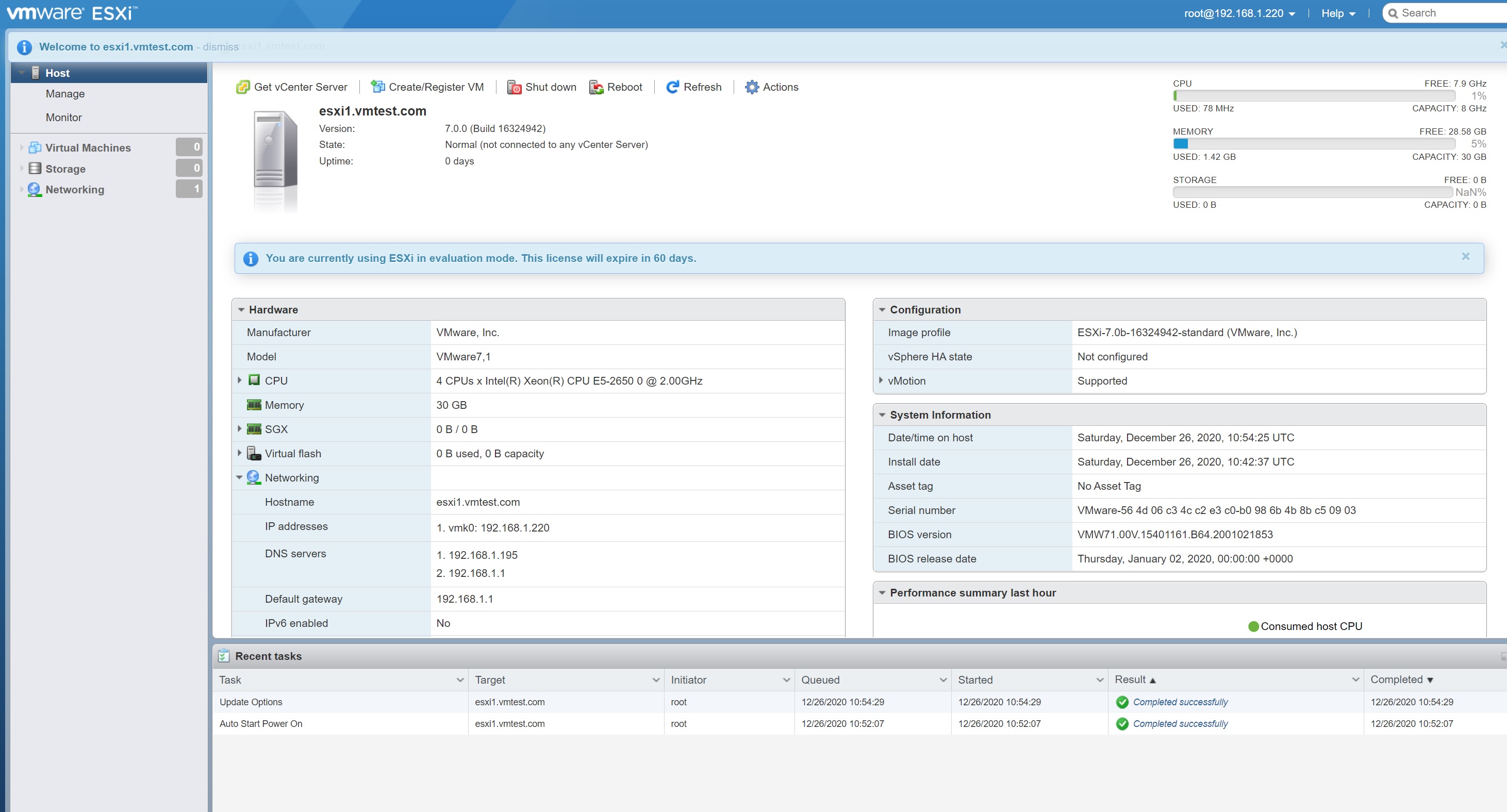Open Networking in the navigator
This screenshot has height=812, width=1507.
75,190
